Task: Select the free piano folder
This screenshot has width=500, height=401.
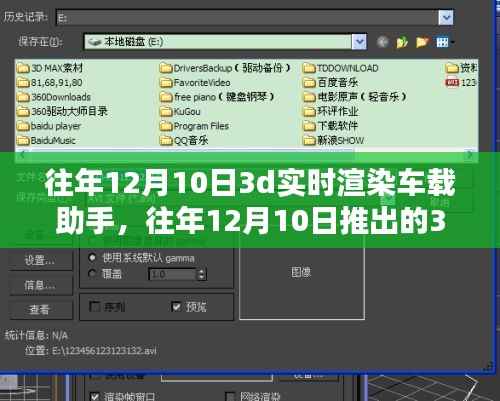Action: (x=217, y=97)
